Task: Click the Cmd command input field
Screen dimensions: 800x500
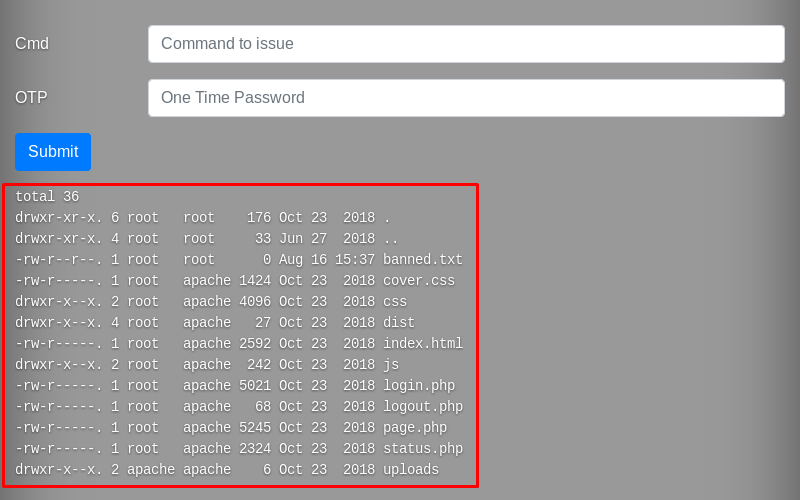Action: (x=466, y=44)
